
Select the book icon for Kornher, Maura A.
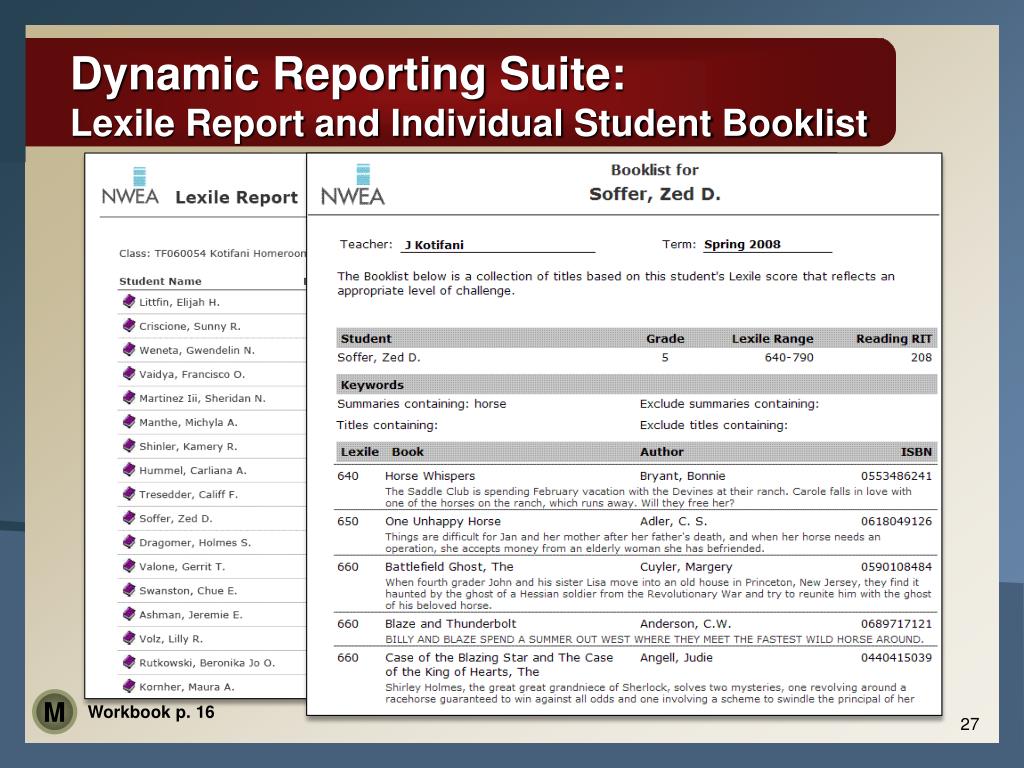click(129, 686)
